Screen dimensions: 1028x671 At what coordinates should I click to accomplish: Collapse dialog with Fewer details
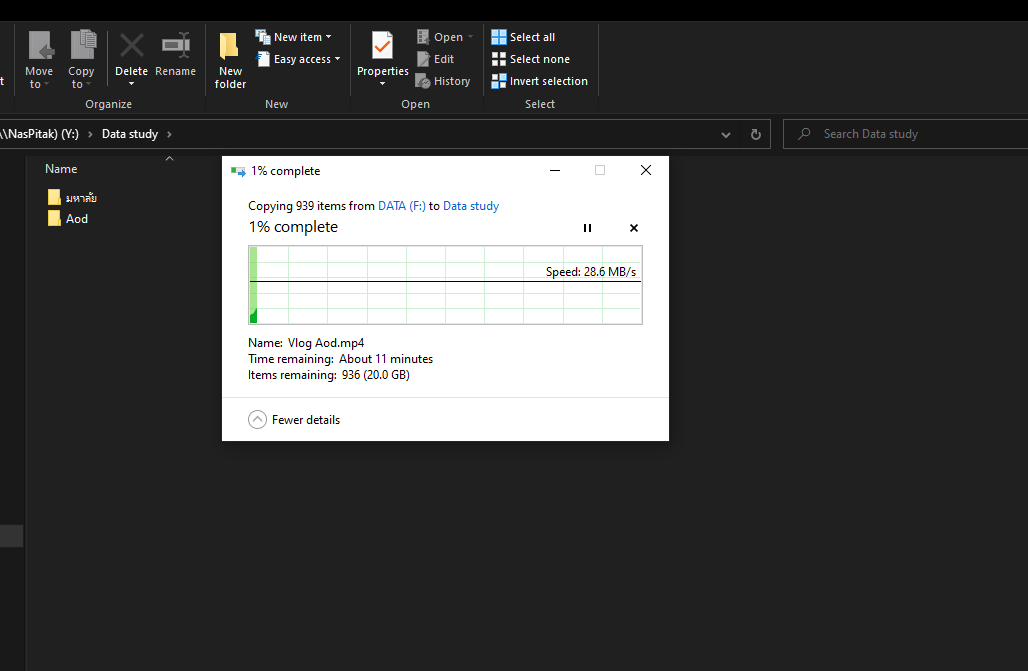294,420
